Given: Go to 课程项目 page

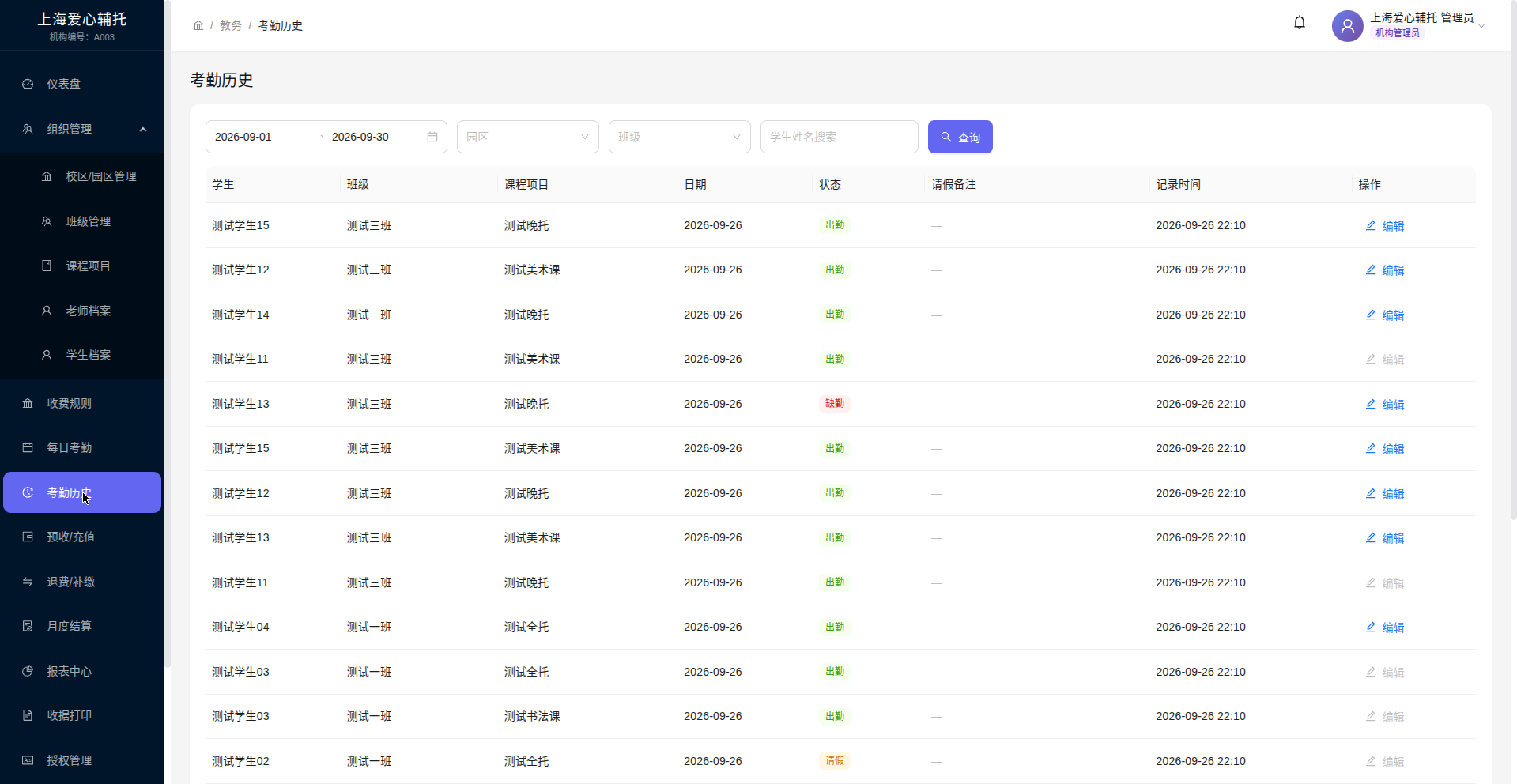Looking at the screenshot, I should click(x=82, y=266).
